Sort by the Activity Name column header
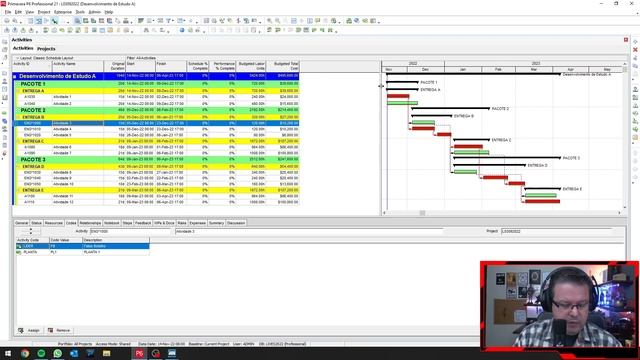This screenshot has height=360, width=640. [78, 66]
